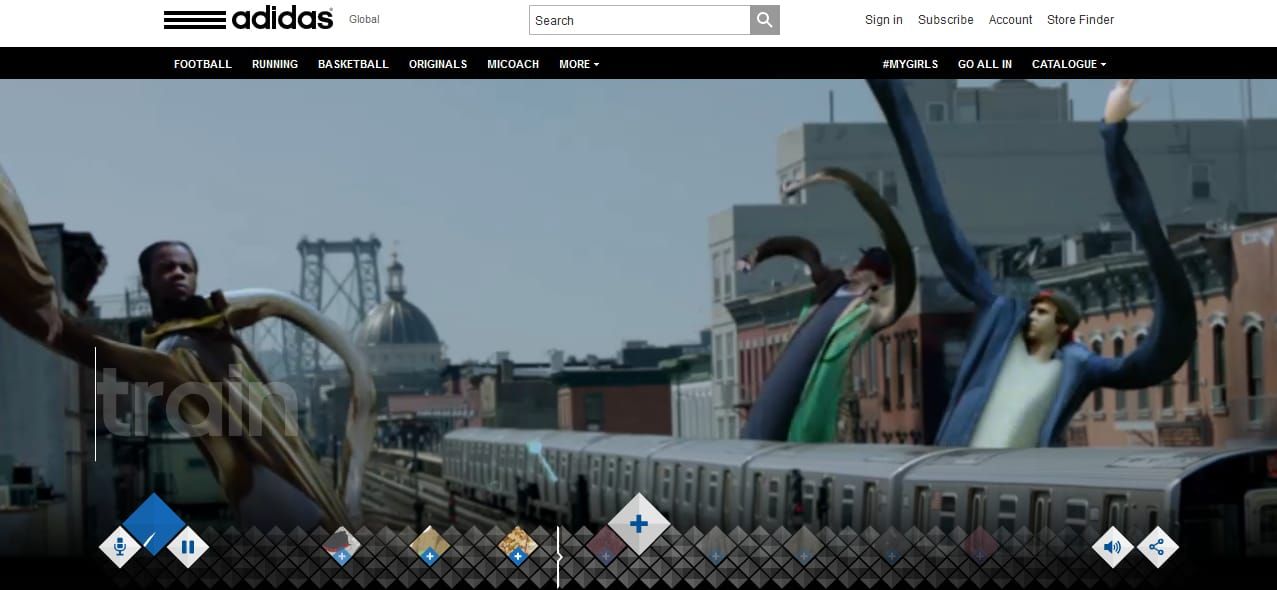Expand the CATALOGUE dropdown

(1069, 64)
